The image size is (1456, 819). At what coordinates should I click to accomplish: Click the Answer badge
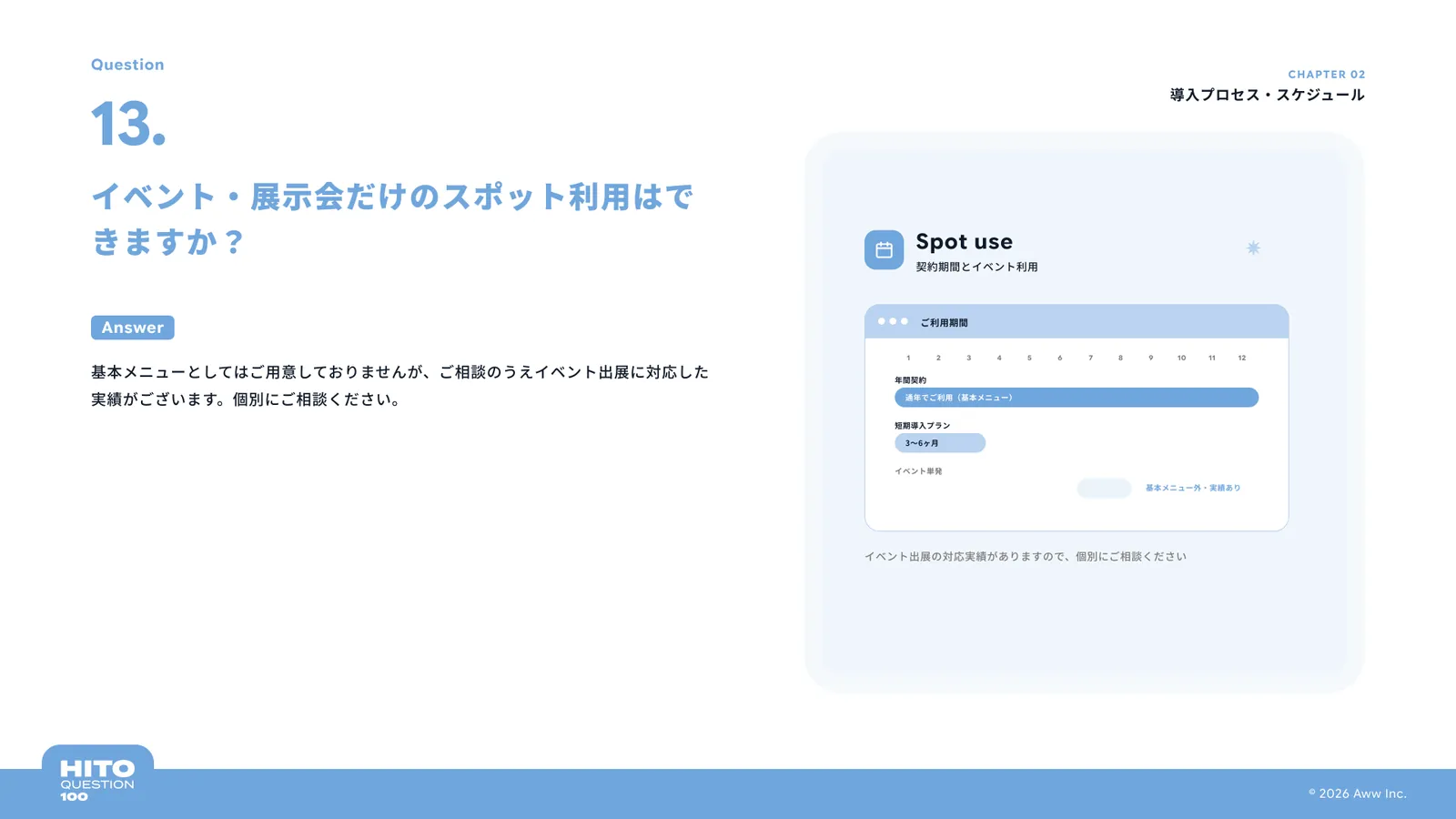click(133, 328)
